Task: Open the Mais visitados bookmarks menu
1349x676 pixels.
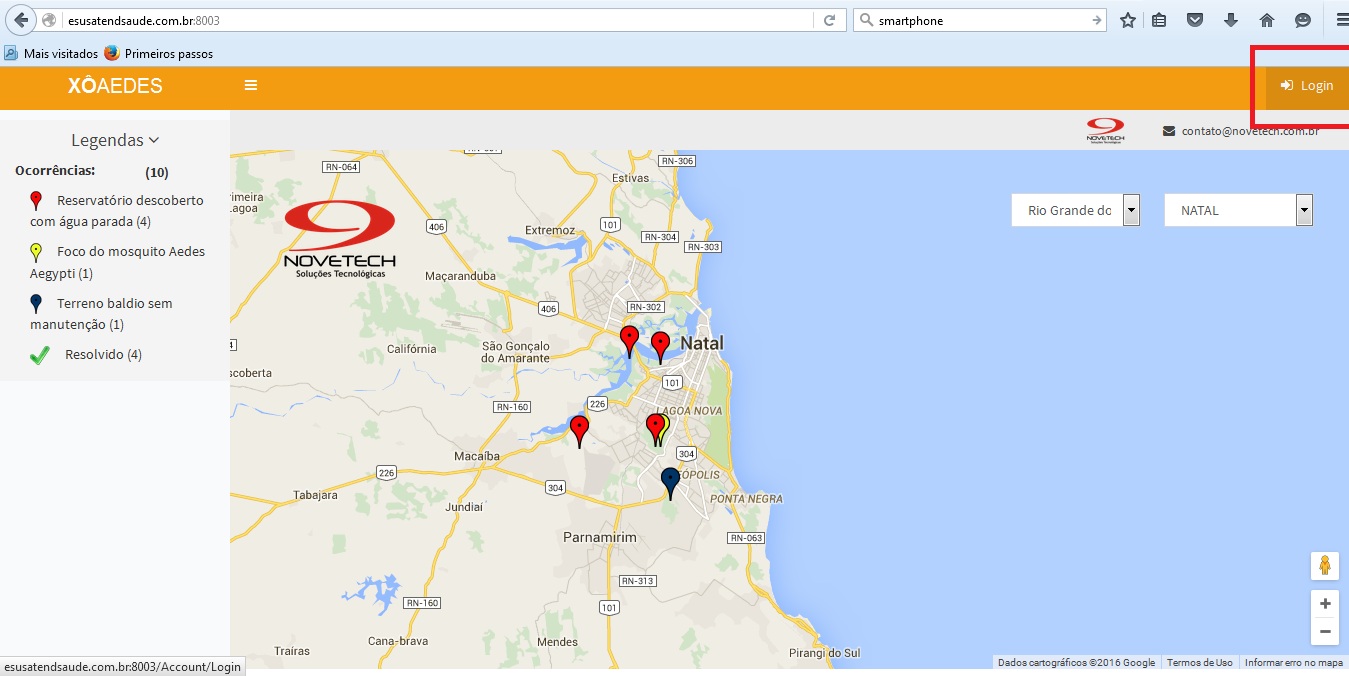Action: pyautogui.click(x=51, y=53)
